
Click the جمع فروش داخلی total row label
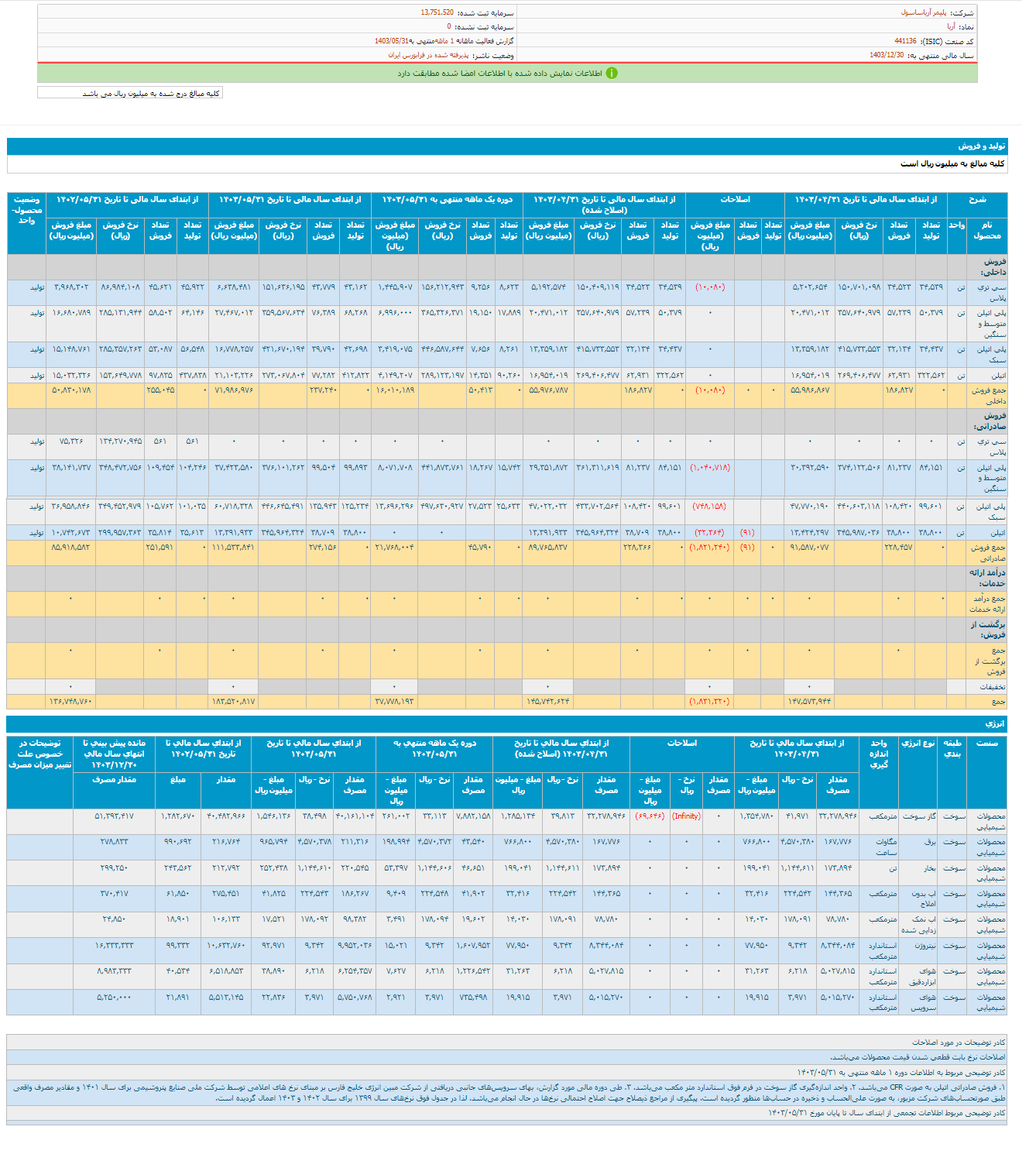coord(989,396)
